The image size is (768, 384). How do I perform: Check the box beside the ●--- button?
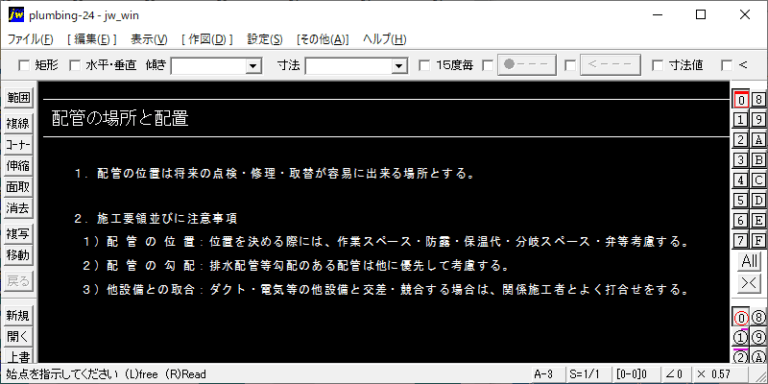tap(487, 65)
